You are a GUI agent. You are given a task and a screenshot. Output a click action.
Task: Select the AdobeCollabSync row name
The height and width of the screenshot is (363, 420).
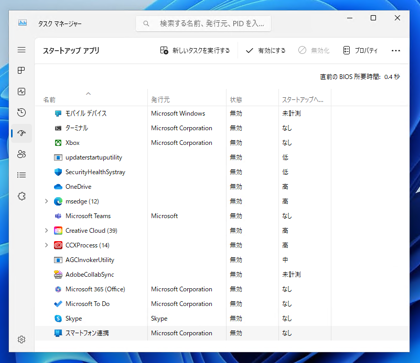(x=90, y=275)
